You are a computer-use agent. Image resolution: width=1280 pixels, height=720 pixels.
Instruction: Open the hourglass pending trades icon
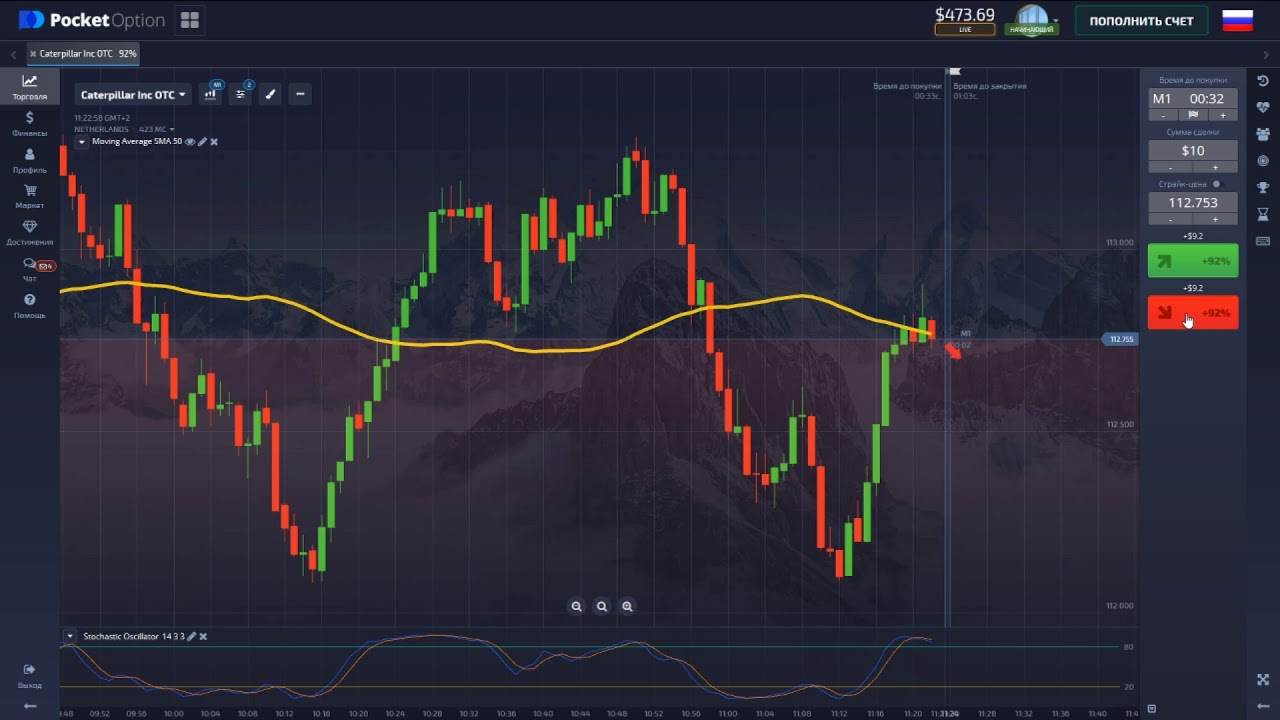[1263, 214]
